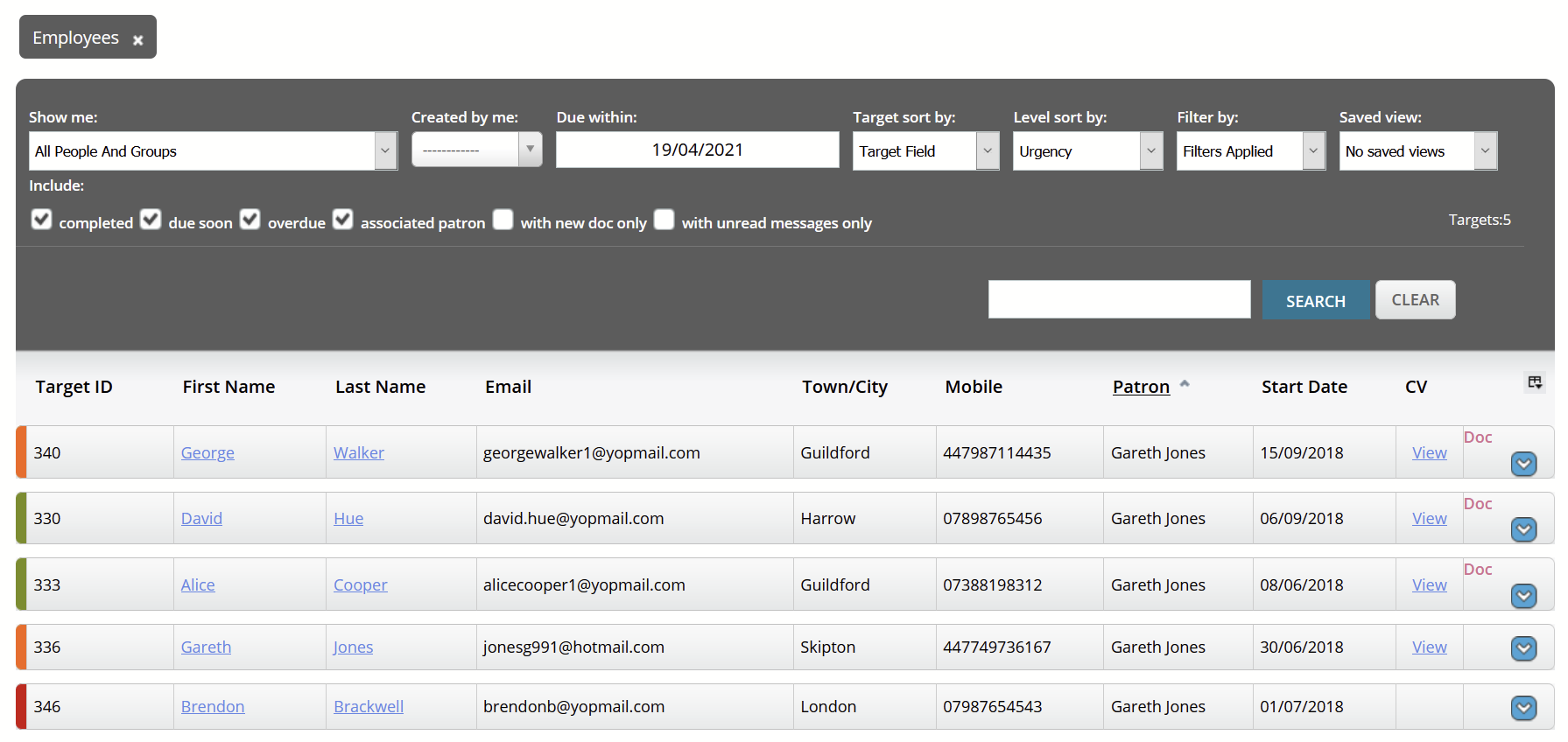
Task: Click First Name column header
Action: point(229,387)
